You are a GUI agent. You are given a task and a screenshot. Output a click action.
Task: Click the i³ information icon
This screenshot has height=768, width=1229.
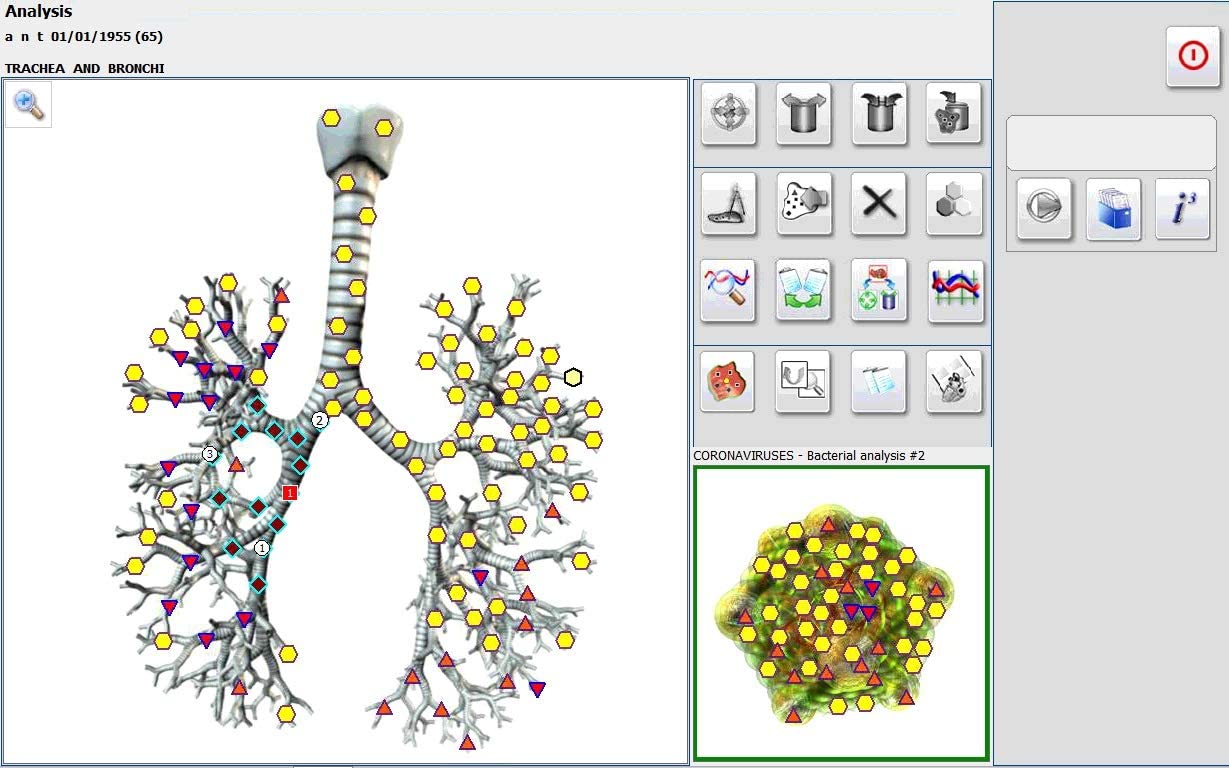point(1183,209)
